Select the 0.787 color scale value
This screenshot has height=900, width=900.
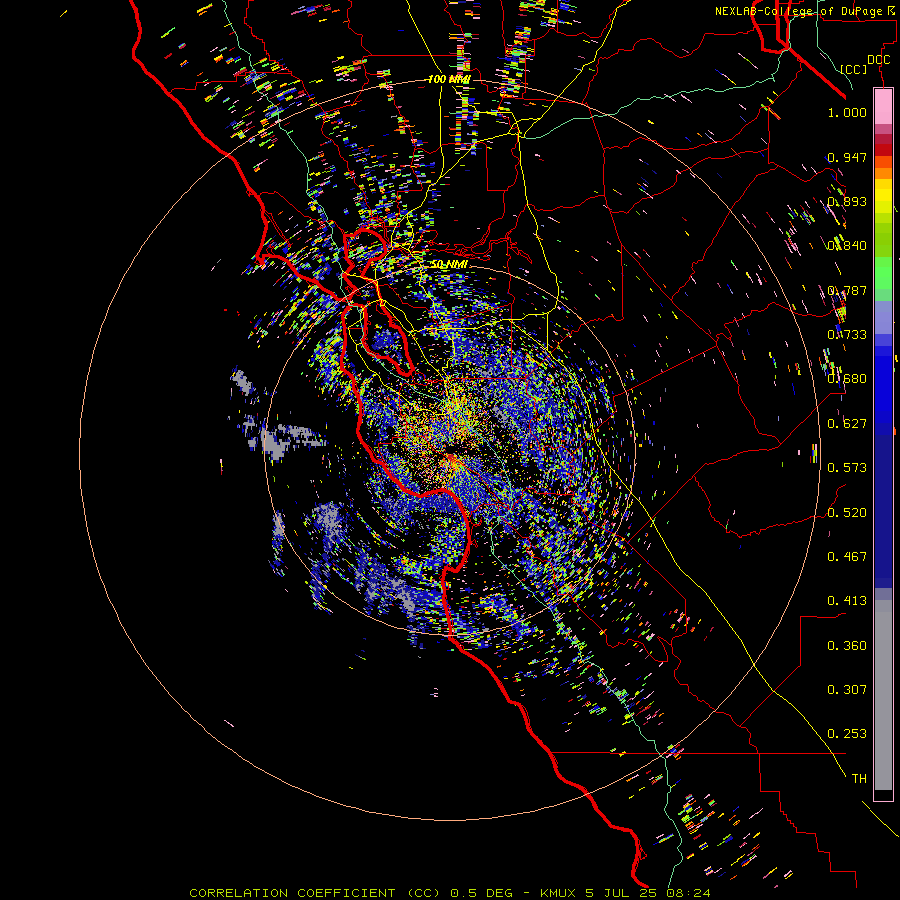point(847,290)
